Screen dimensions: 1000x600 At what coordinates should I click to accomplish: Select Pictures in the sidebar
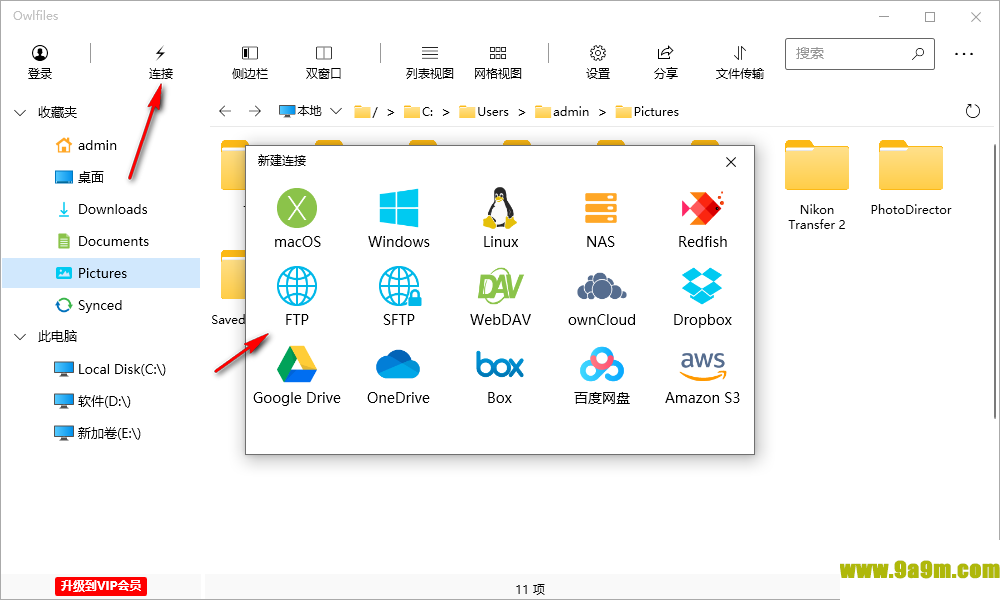coord(101,273)
